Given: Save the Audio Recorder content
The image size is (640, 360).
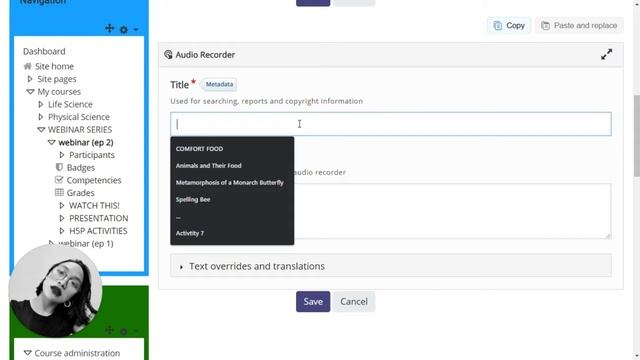Looking at the screenshot, I should click(x=313, y=302).
